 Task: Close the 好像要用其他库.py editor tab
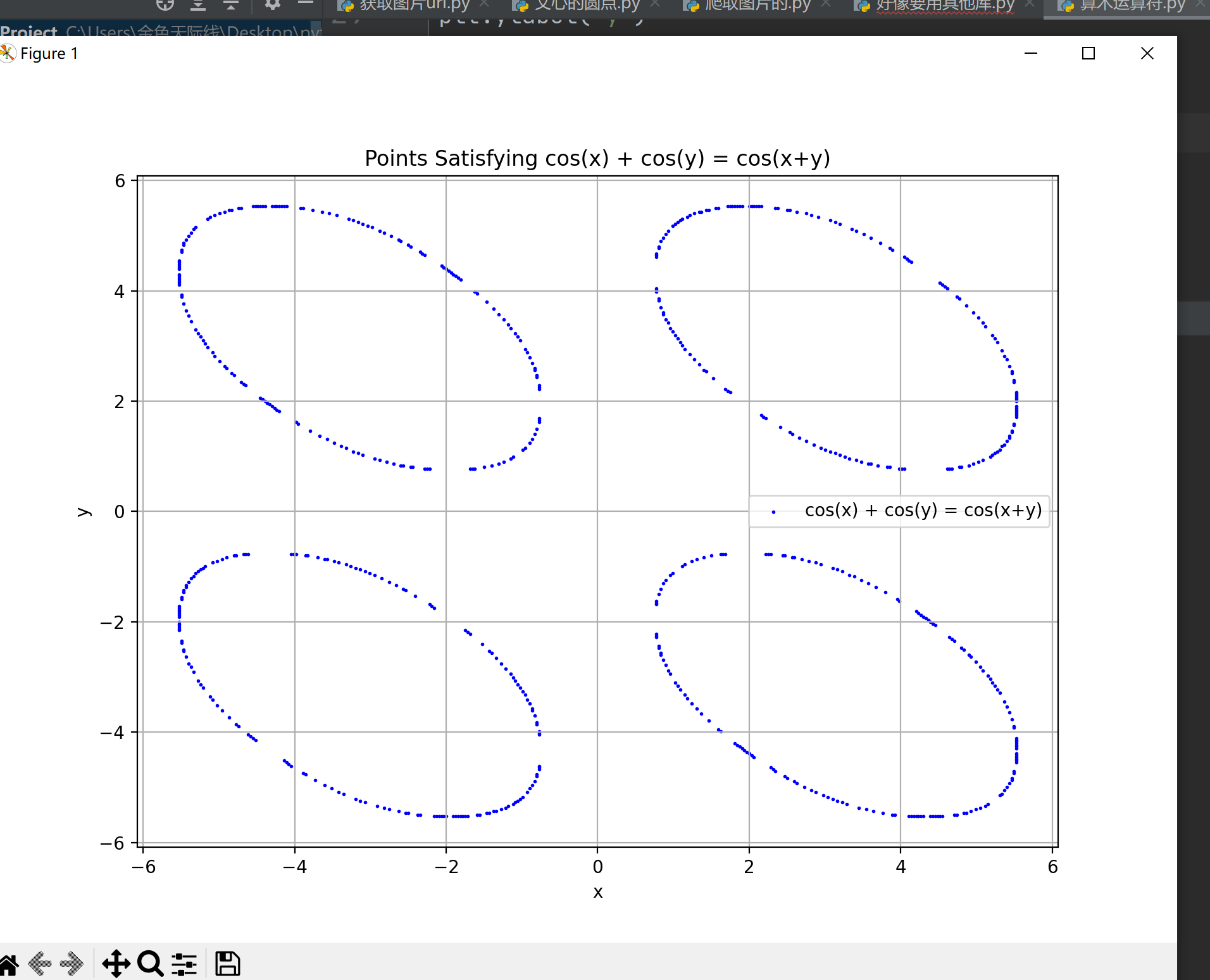click(x=1030, y=4)
